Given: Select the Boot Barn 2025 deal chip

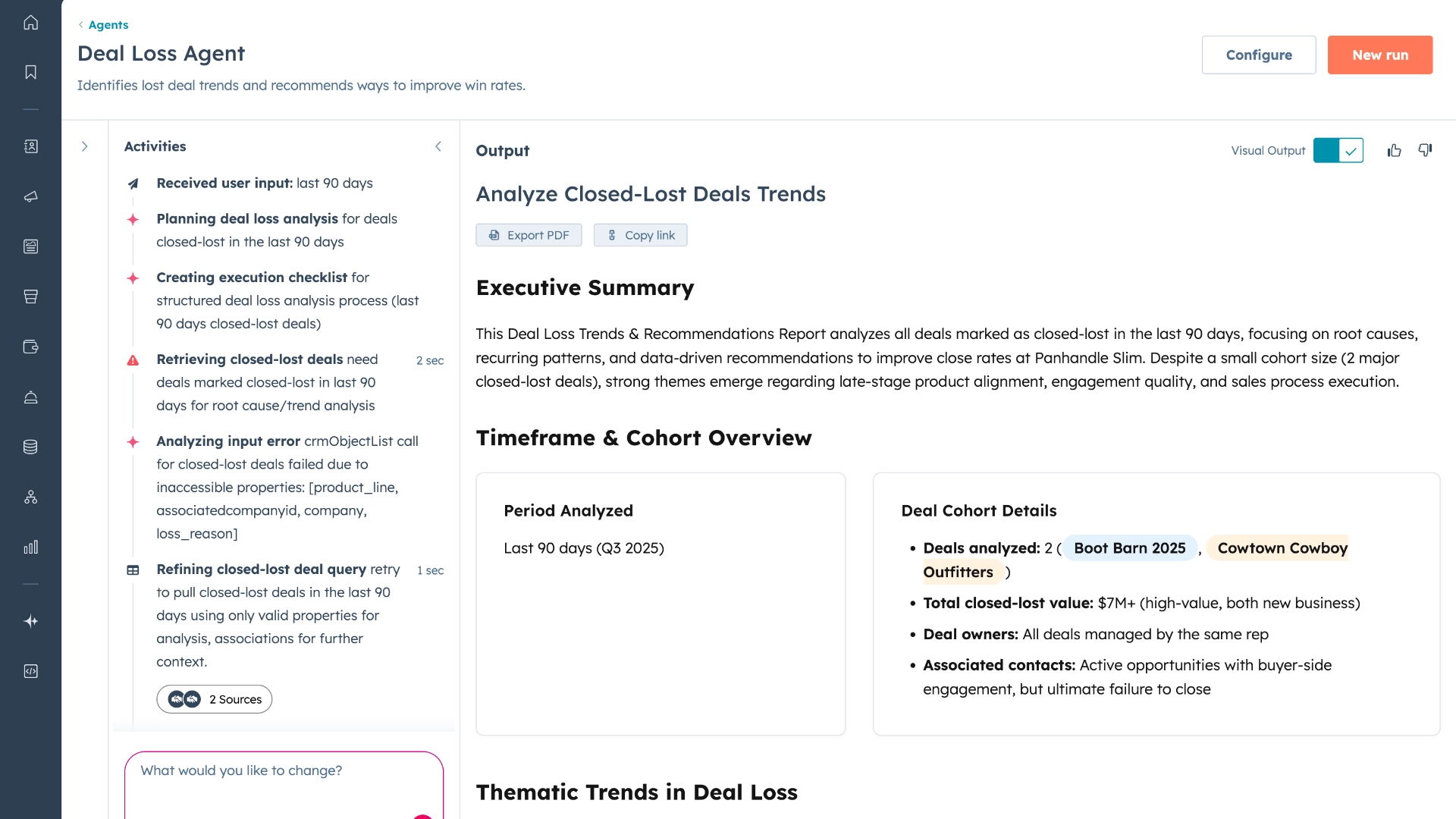Looking at the screenshot, I should pos(1128,548).
